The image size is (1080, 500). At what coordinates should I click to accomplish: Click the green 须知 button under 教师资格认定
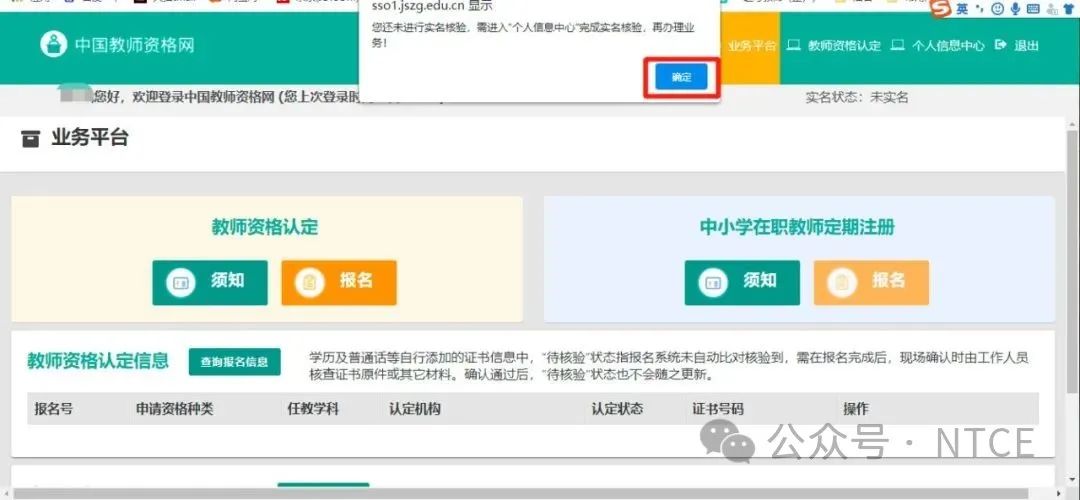tap(210, 282)
